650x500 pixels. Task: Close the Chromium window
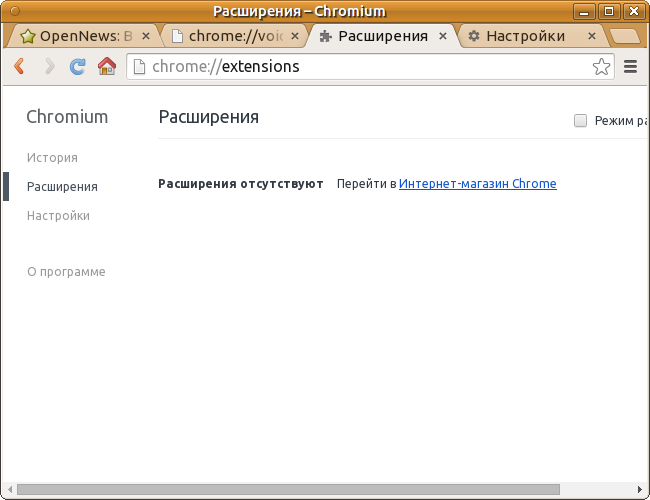pos(634,11)
